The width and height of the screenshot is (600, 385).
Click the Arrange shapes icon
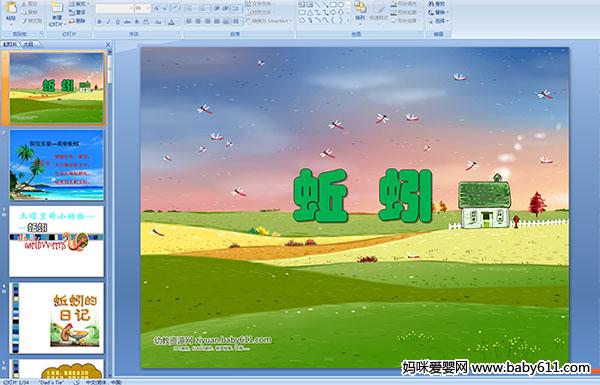click(x=360, y=8)
